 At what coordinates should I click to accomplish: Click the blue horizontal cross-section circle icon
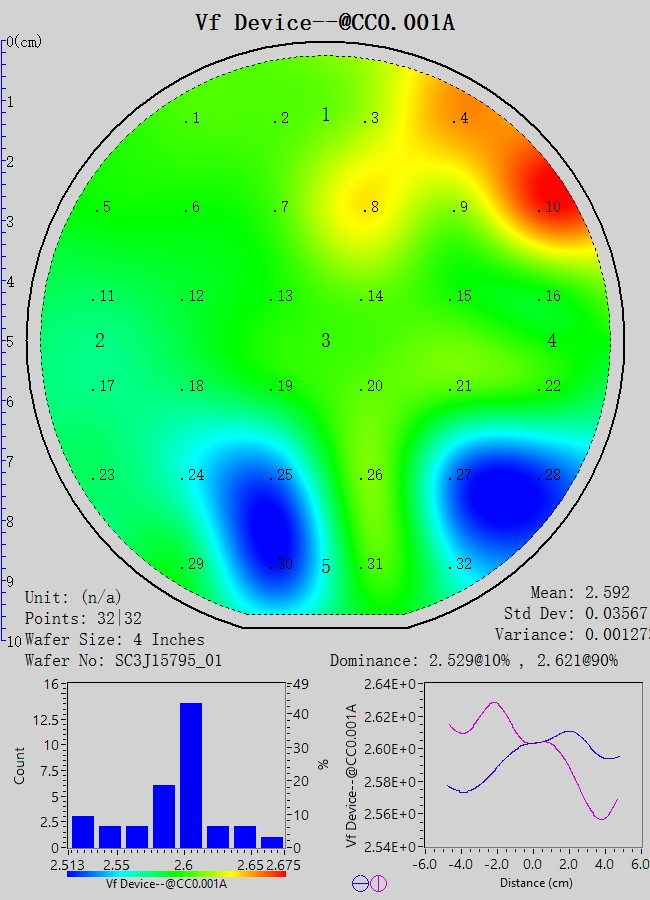click(359, 883)
